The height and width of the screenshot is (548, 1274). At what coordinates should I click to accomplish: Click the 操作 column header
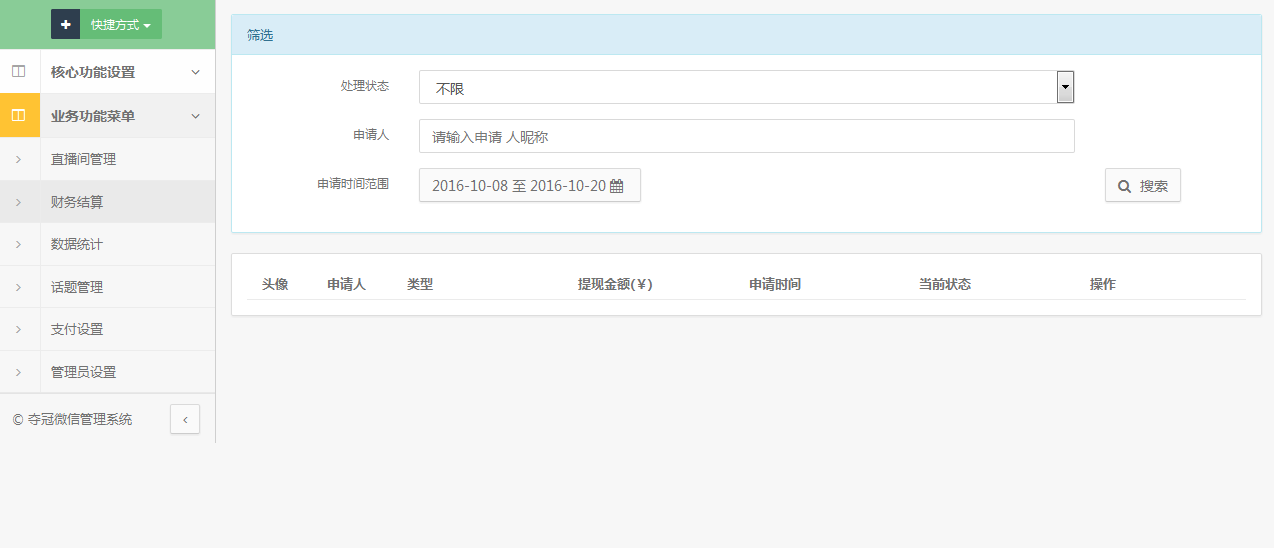[x=1103, y=284]
